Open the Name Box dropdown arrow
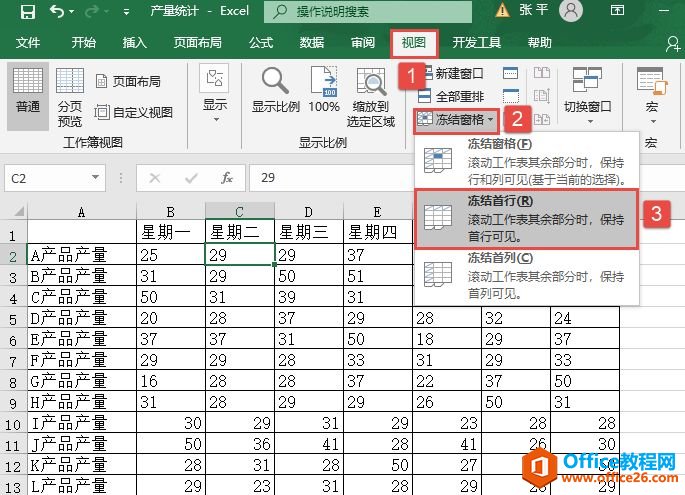Image resolution: width=685 pixels, height=495 pixels. pos(95,177)
